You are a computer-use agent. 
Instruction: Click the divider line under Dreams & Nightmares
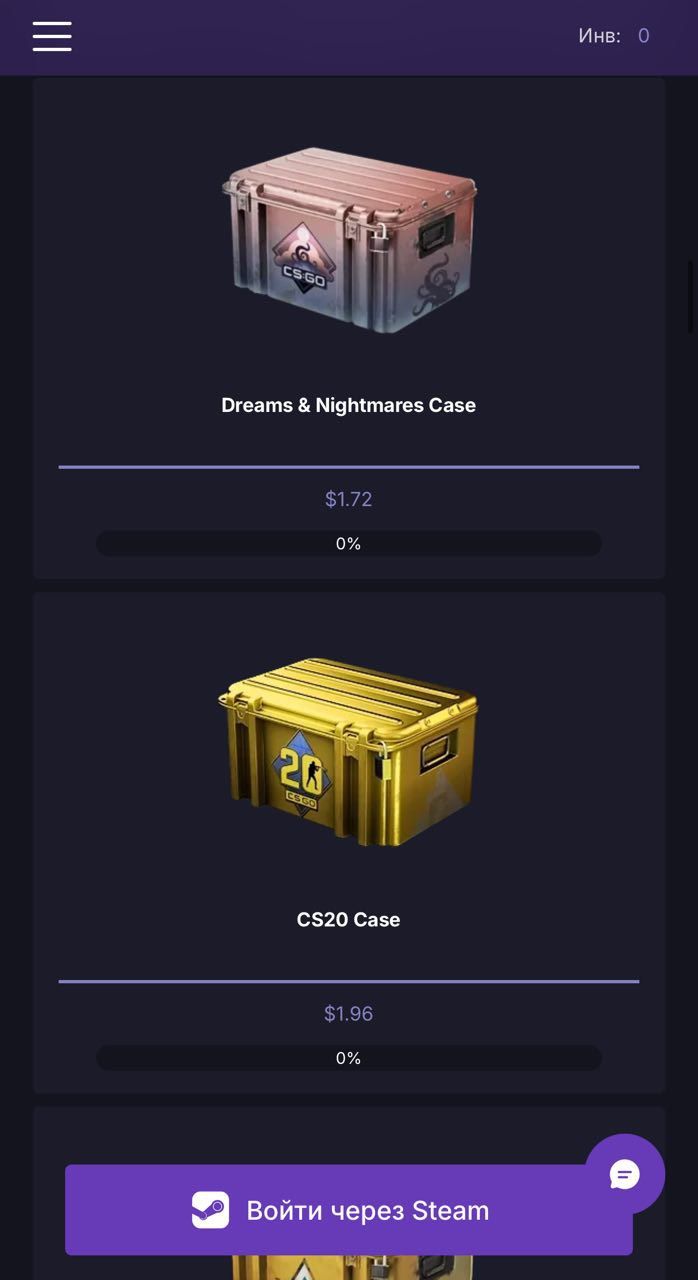[349, 467]
